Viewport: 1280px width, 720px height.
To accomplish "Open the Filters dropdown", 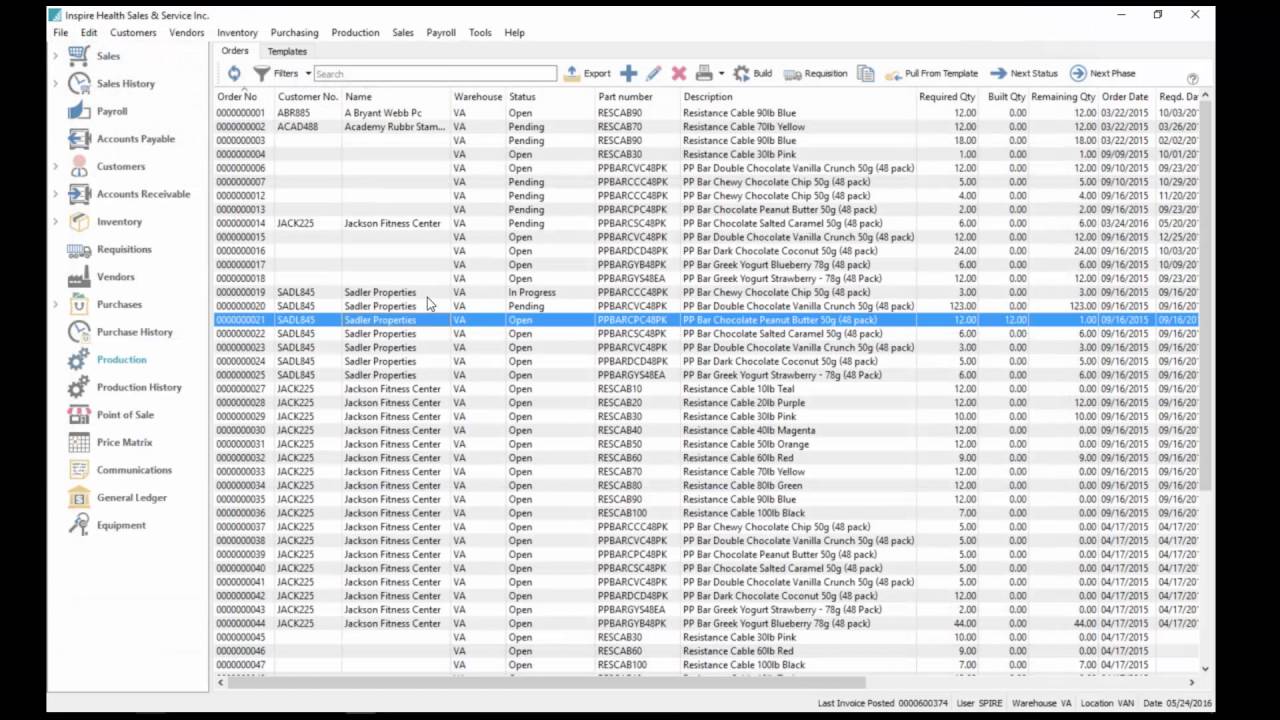I will coord(282,73).
